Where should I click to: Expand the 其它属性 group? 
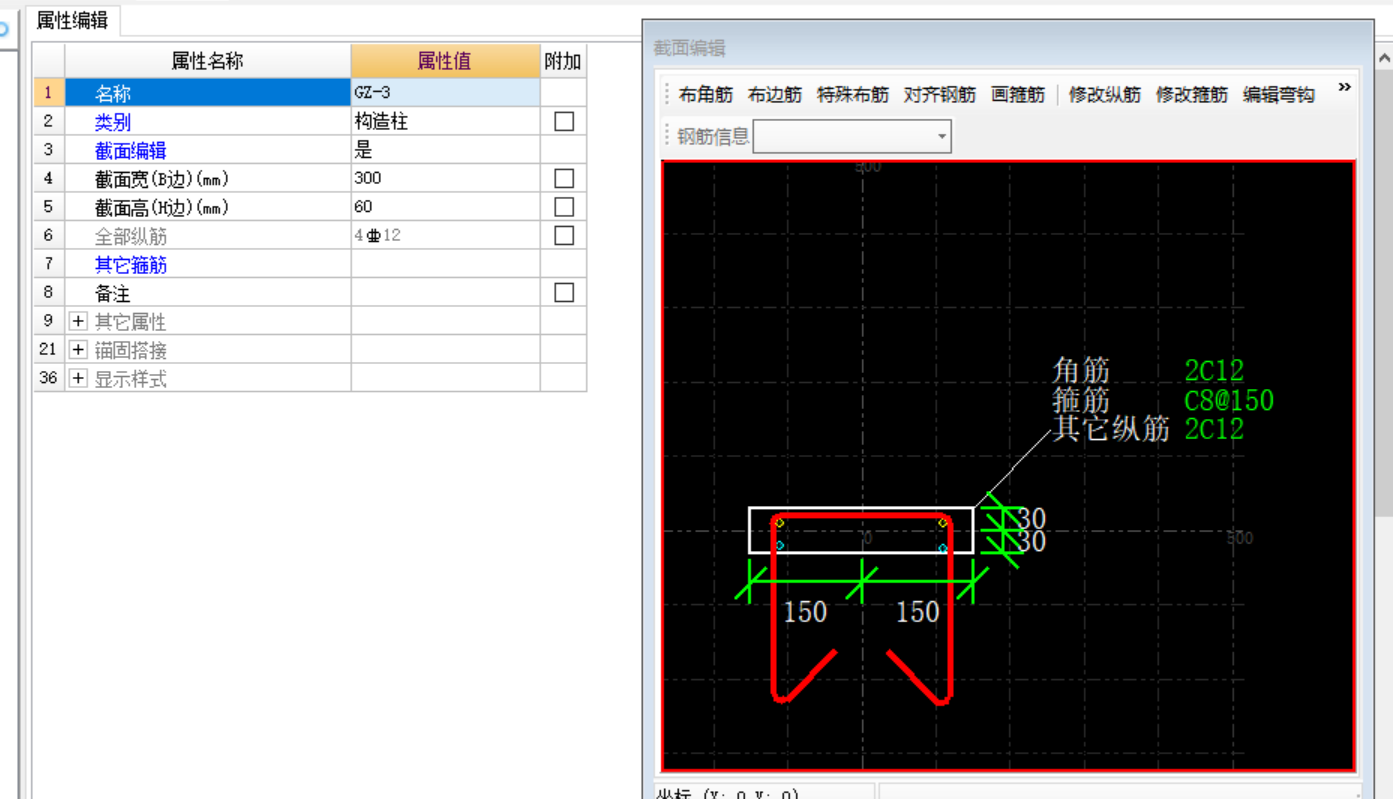tap(79, 322)
